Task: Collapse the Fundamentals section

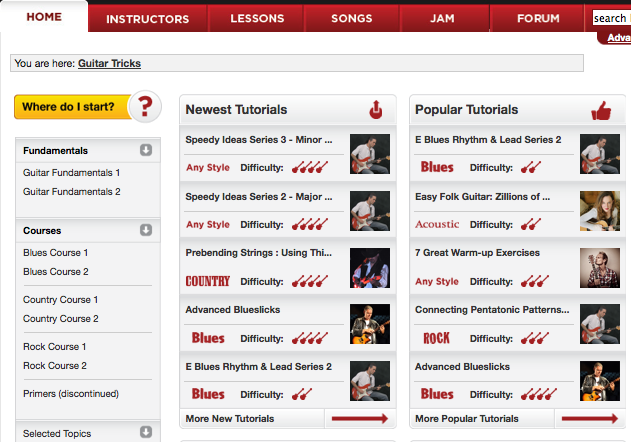Action: [x=146, y=150]
